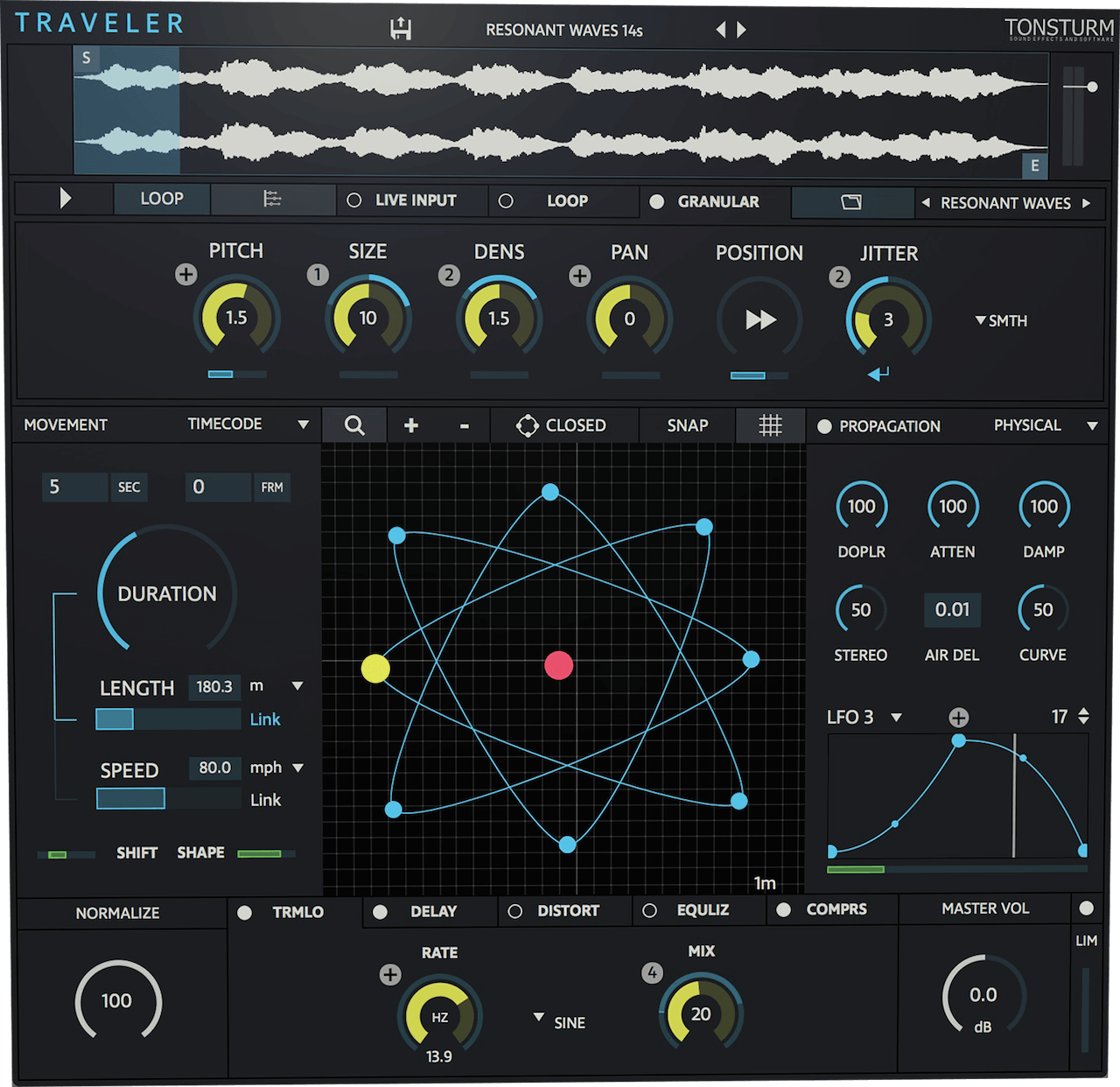Go to next preset arrow beside the title
This screenshot has height=1087, width=1120.
[742, 30]
